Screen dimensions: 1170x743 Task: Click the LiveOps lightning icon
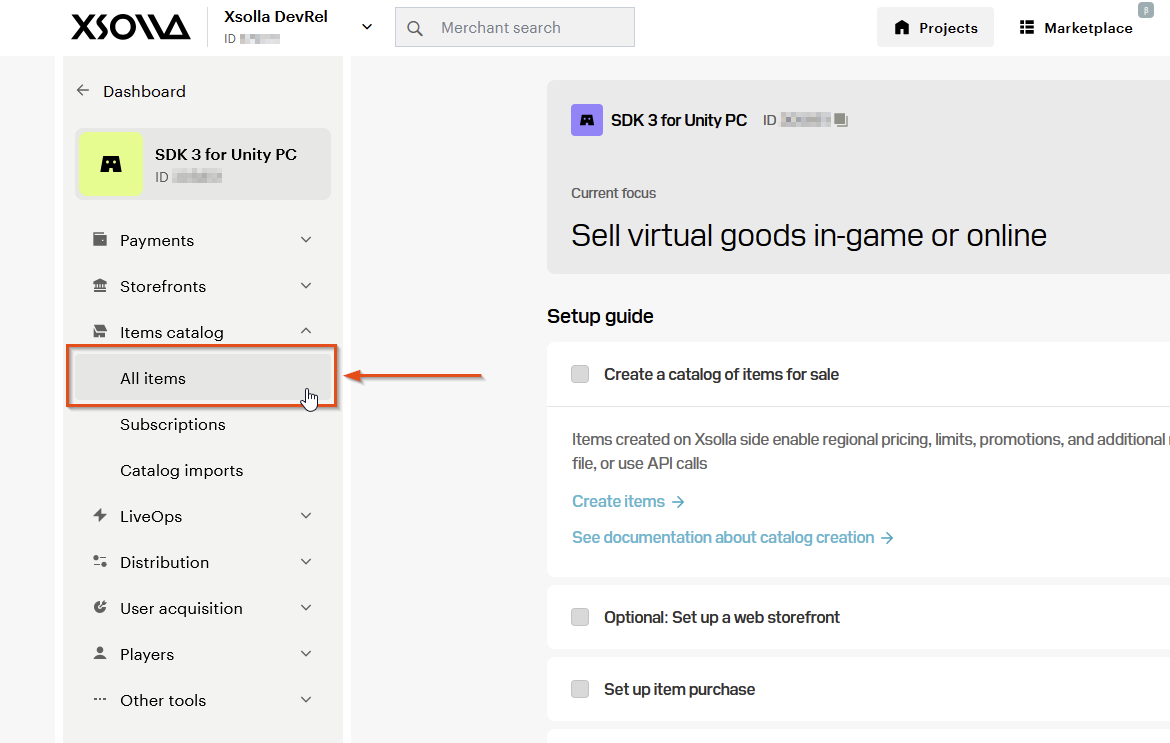tap(99, 515)
